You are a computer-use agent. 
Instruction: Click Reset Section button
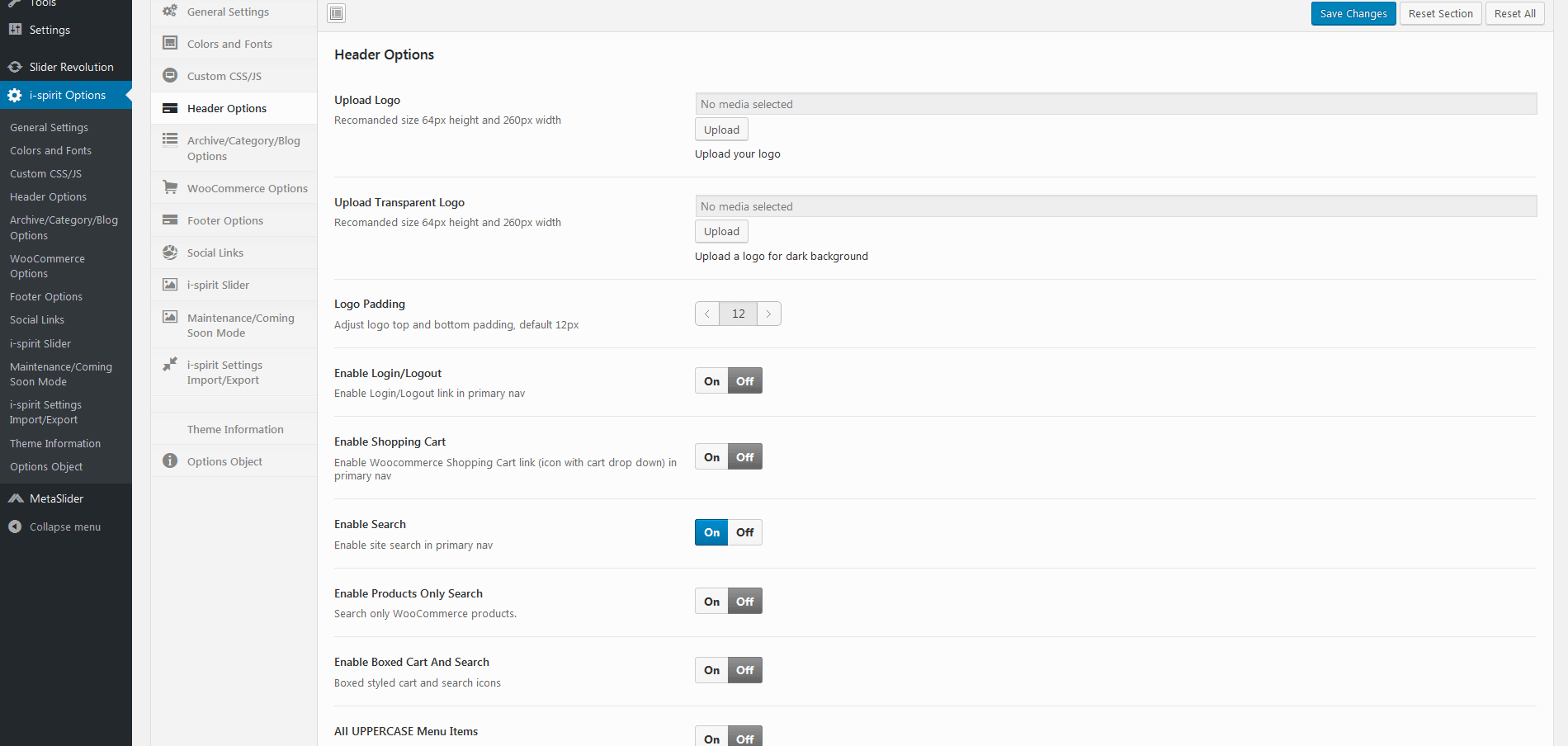(x=1440, y=13)
